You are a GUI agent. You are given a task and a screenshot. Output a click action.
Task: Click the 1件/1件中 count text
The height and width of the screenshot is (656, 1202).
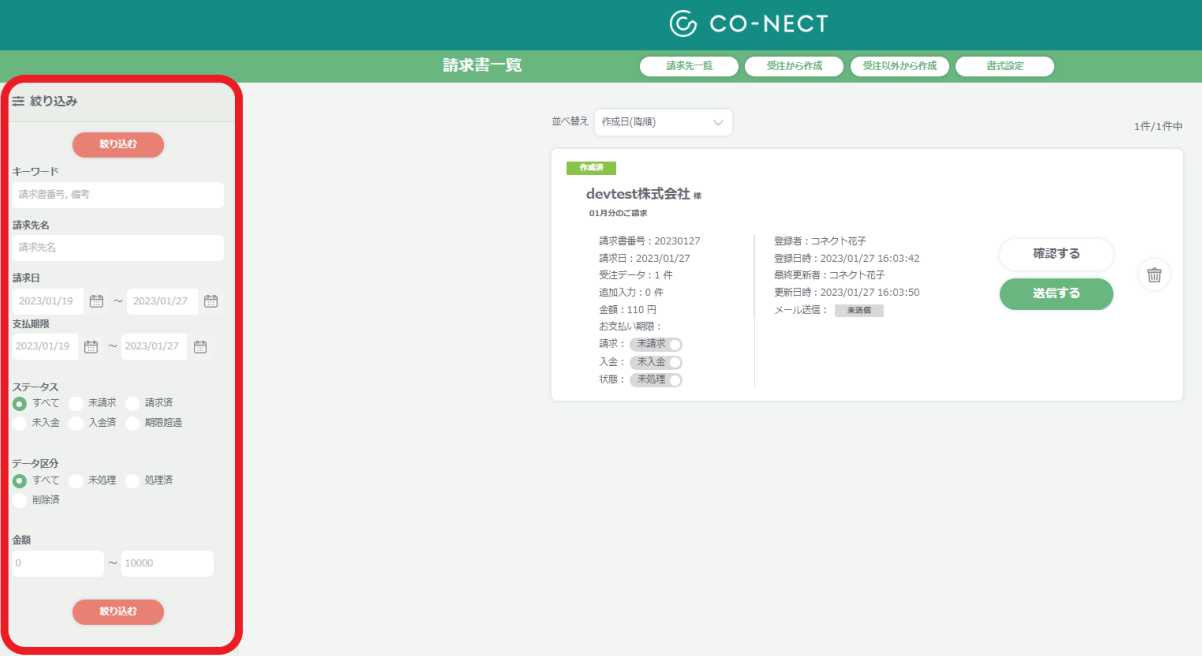coord(1158,127)
